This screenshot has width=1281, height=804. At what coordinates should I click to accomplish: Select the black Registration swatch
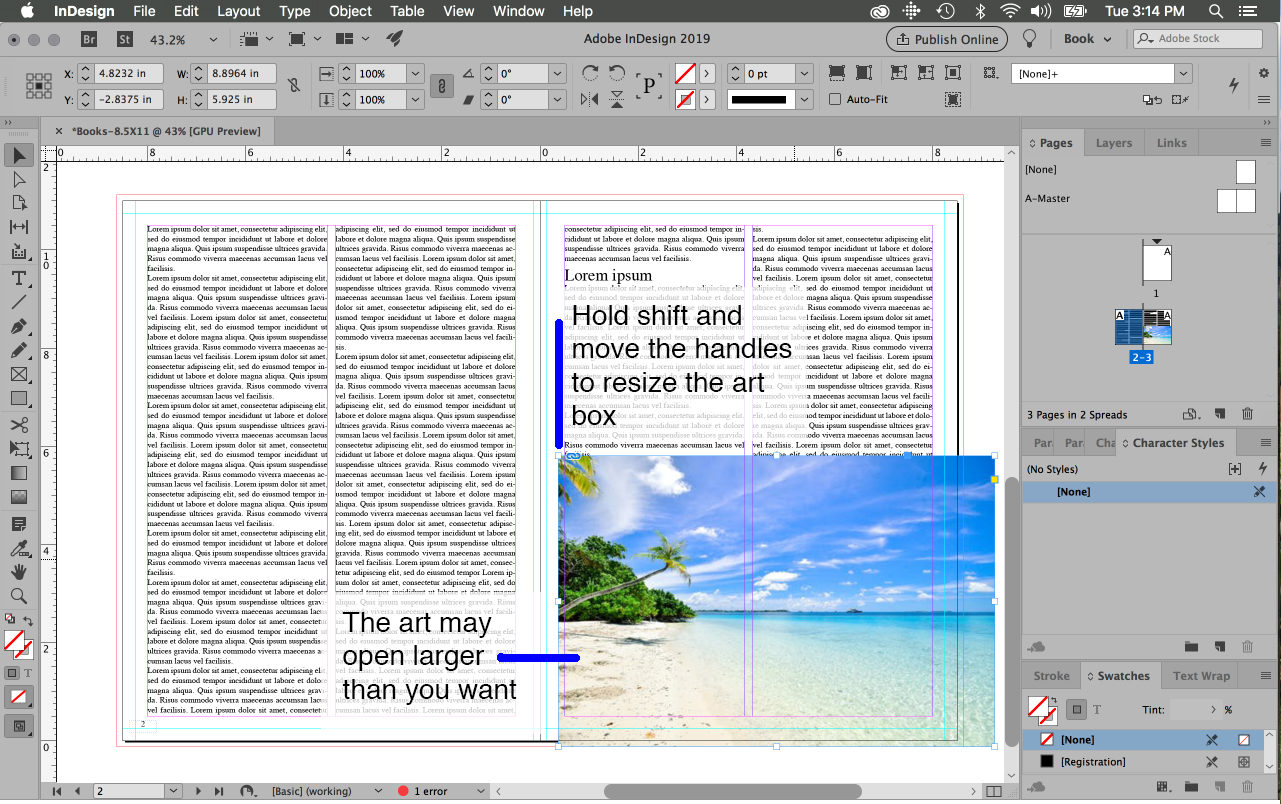click(1092, 762)
